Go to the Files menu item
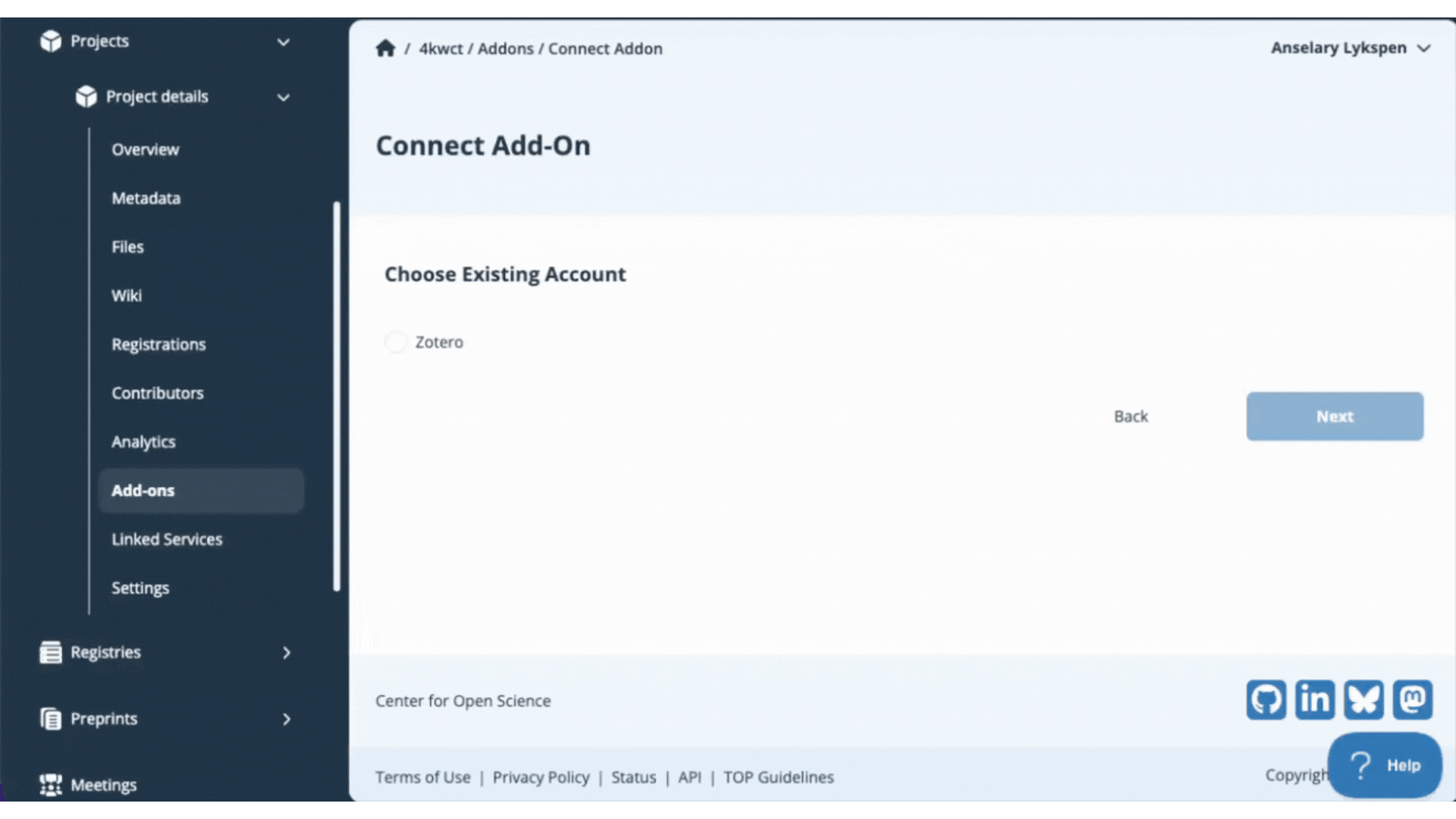Screen dimensions: 1456x819 tap(127, 246)
